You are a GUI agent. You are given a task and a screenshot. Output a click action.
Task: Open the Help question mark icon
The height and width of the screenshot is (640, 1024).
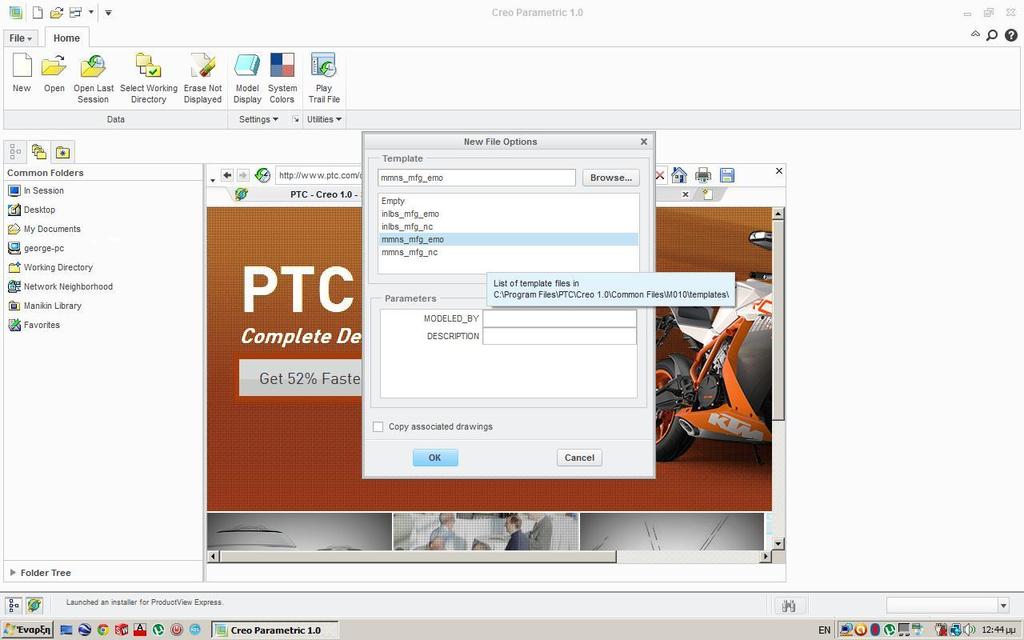1011,35
